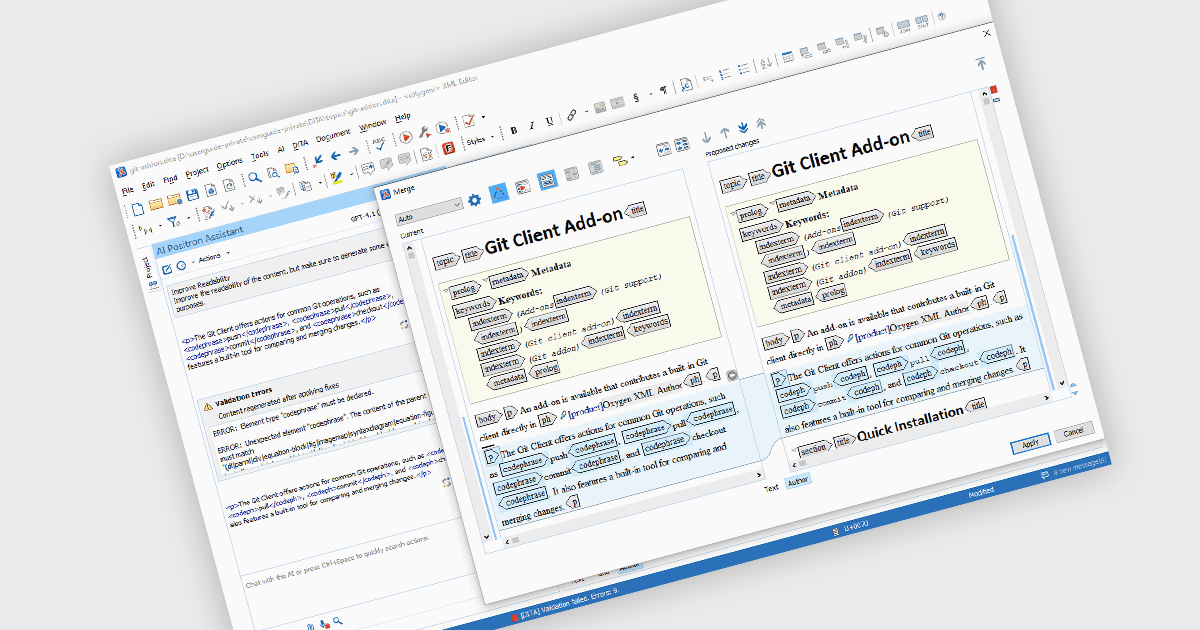
Task: Open the Auto algorithm dropdown in Merge
Action: (428, 210)
